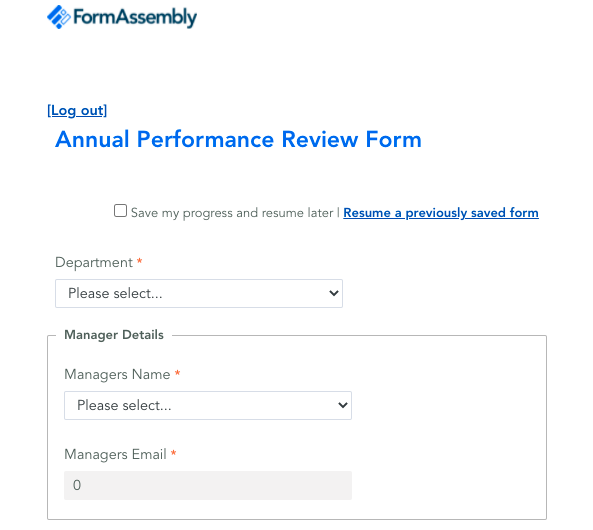Click the Department dropdown chevron arrow
Screen dimensions: 593x530
click(x=334, y=293)
